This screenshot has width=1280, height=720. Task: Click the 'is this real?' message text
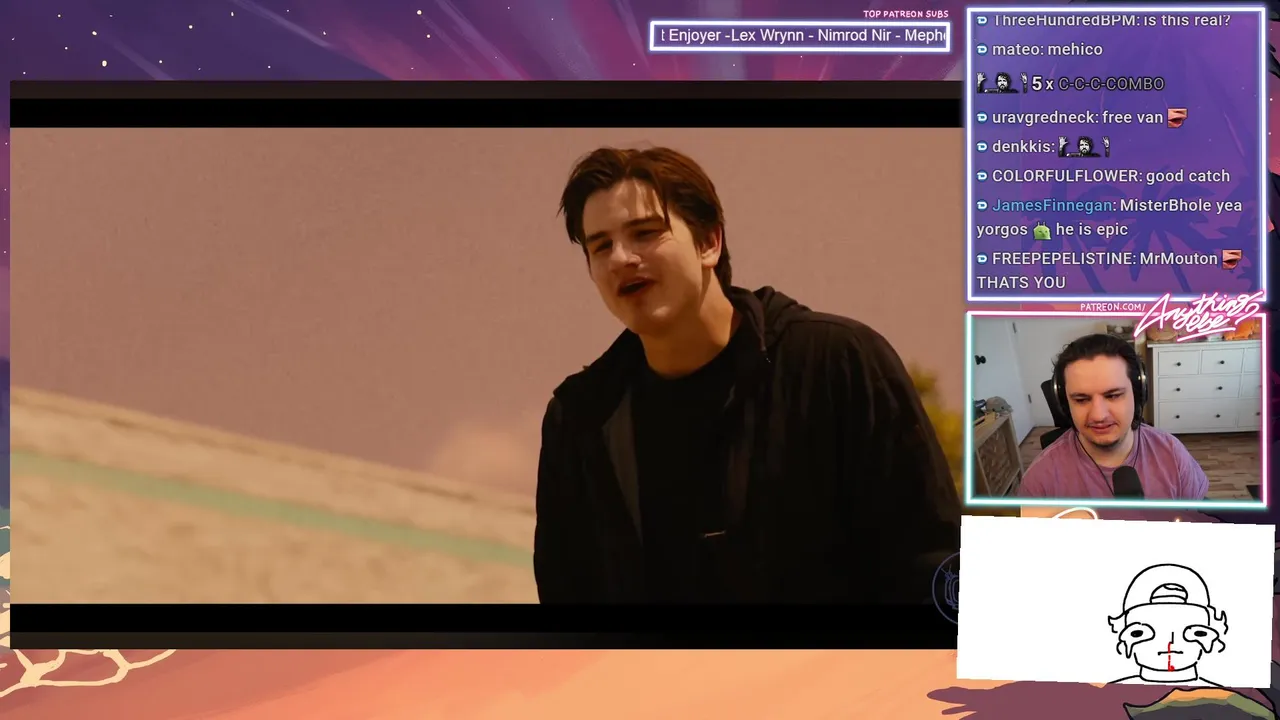1187,20
